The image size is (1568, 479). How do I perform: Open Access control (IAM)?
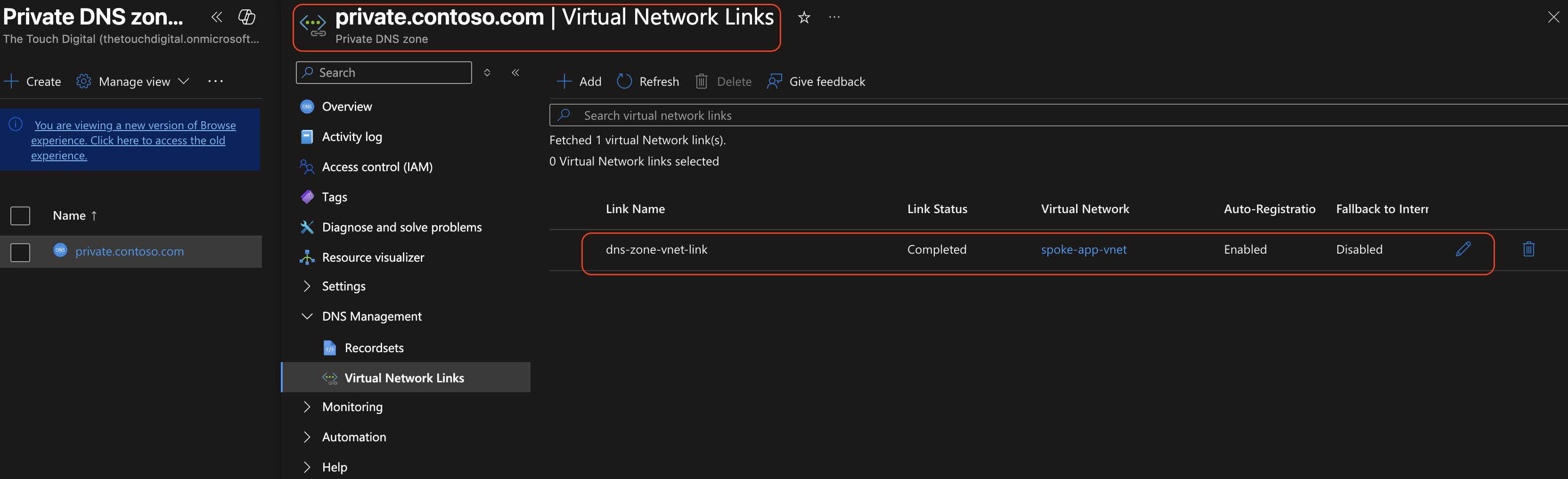(377, 166)
